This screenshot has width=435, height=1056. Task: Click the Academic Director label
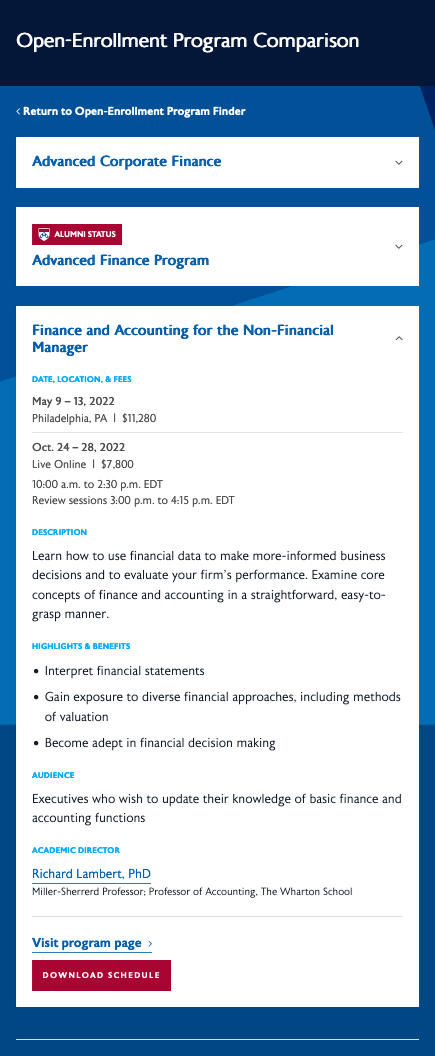click(x=75, y=850)
